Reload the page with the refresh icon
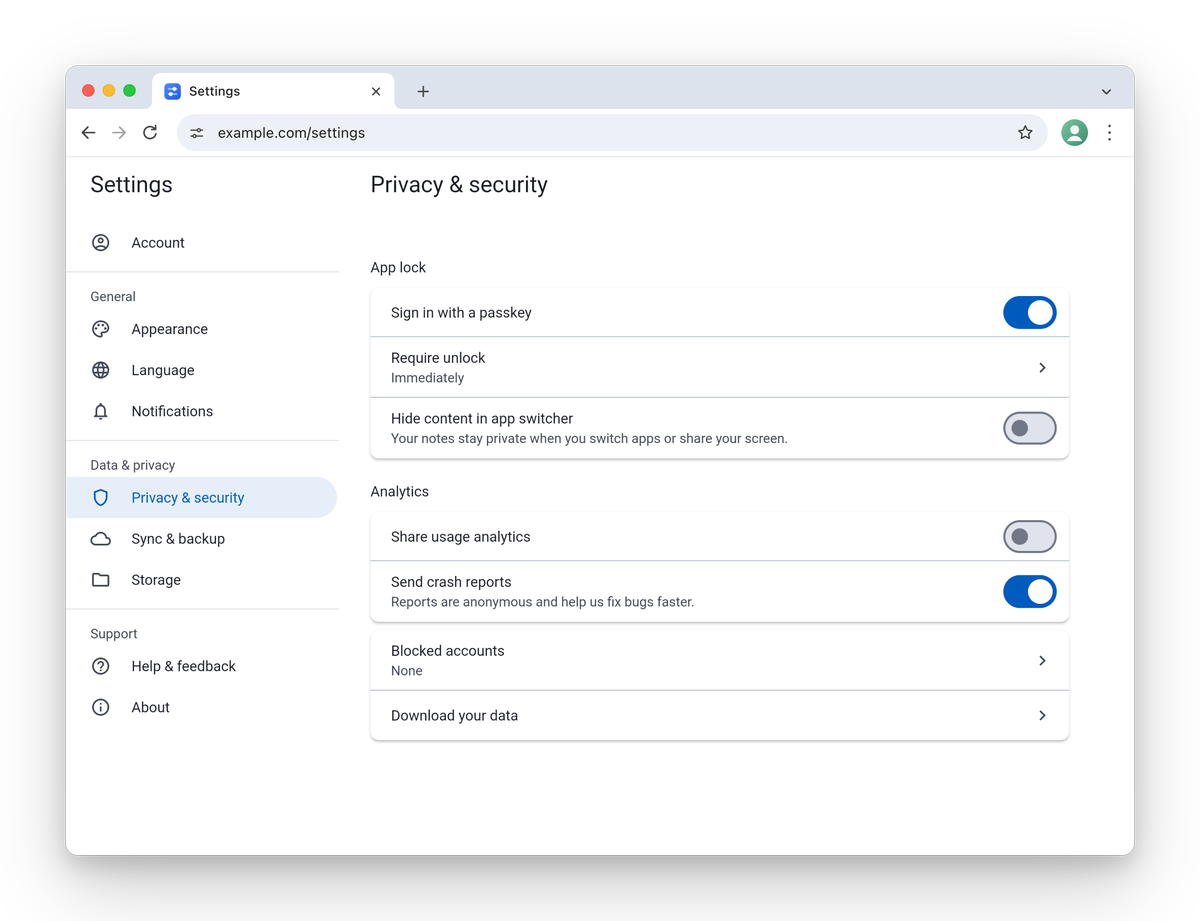 tap(150, 133)
